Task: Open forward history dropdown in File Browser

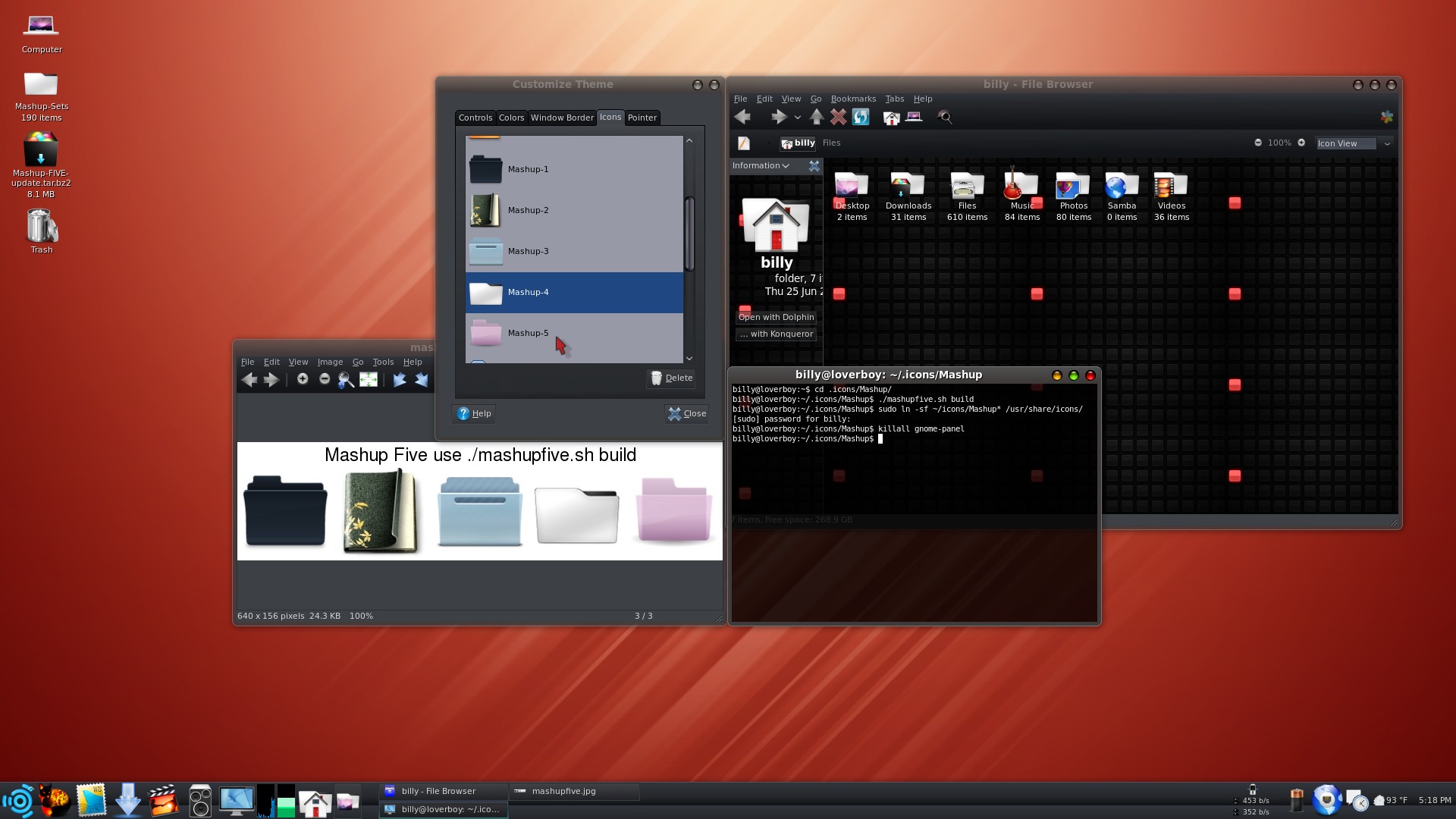Action: (797, 118)
